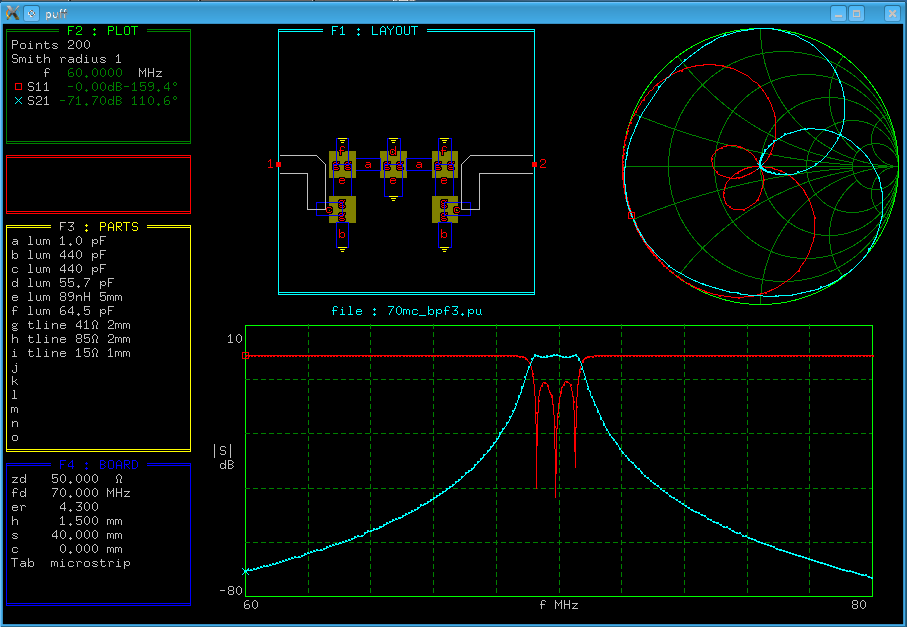Screen dimensions: 907x627
Task: Select part f lum 64.5 pF
Action: click(x=62, y=311)
